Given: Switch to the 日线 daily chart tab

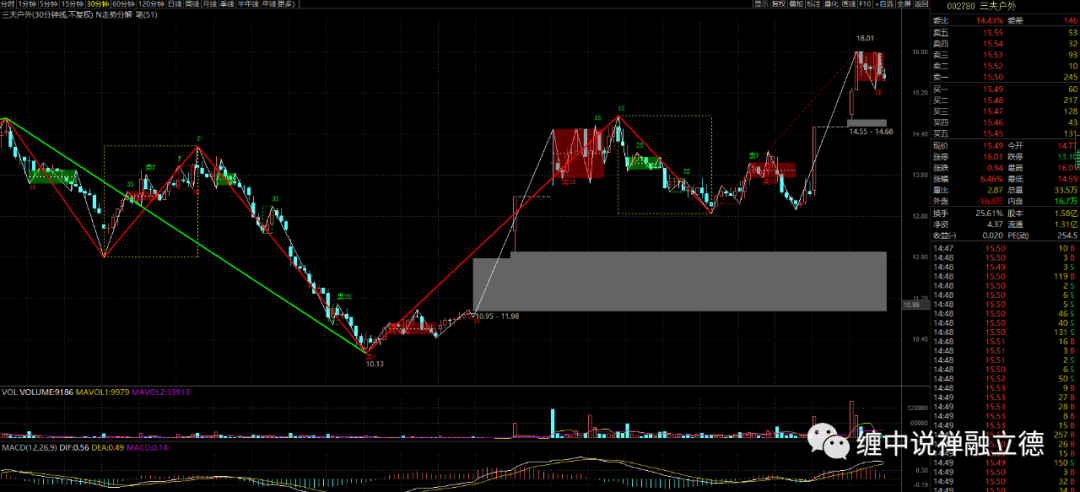Looking at the screenshot, I should click(174, 4).
